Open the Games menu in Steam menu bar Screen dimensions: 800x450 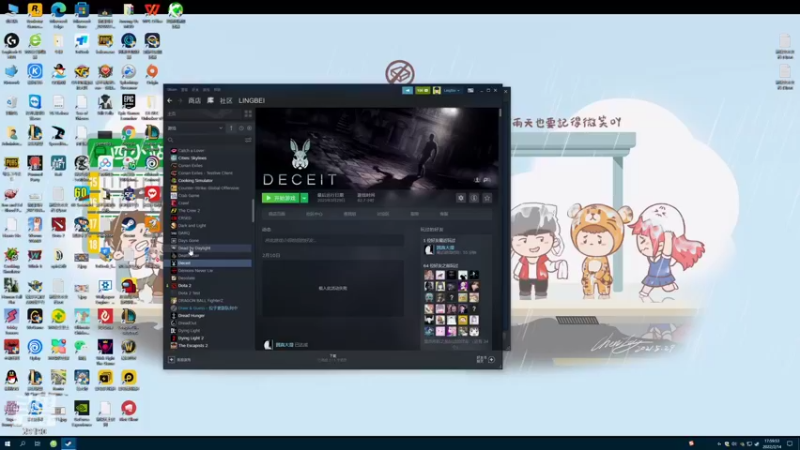206,90
